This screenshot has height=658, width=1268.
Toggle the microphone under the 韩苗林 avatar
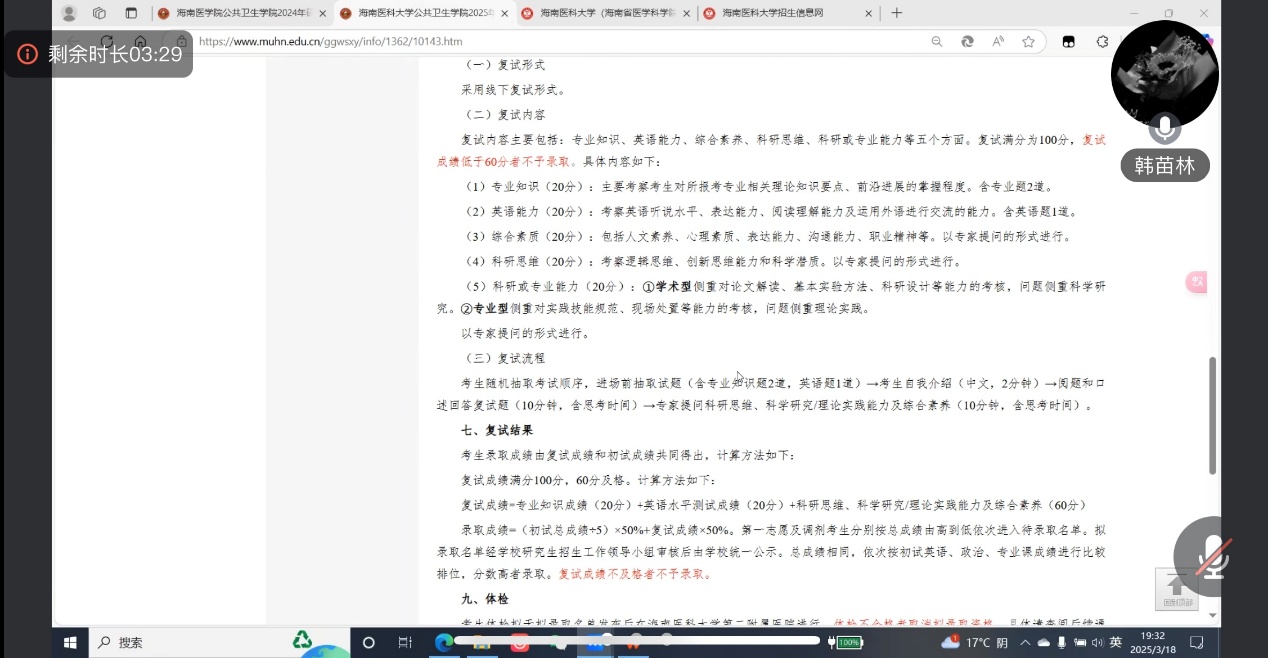(x=1164, y=128)
